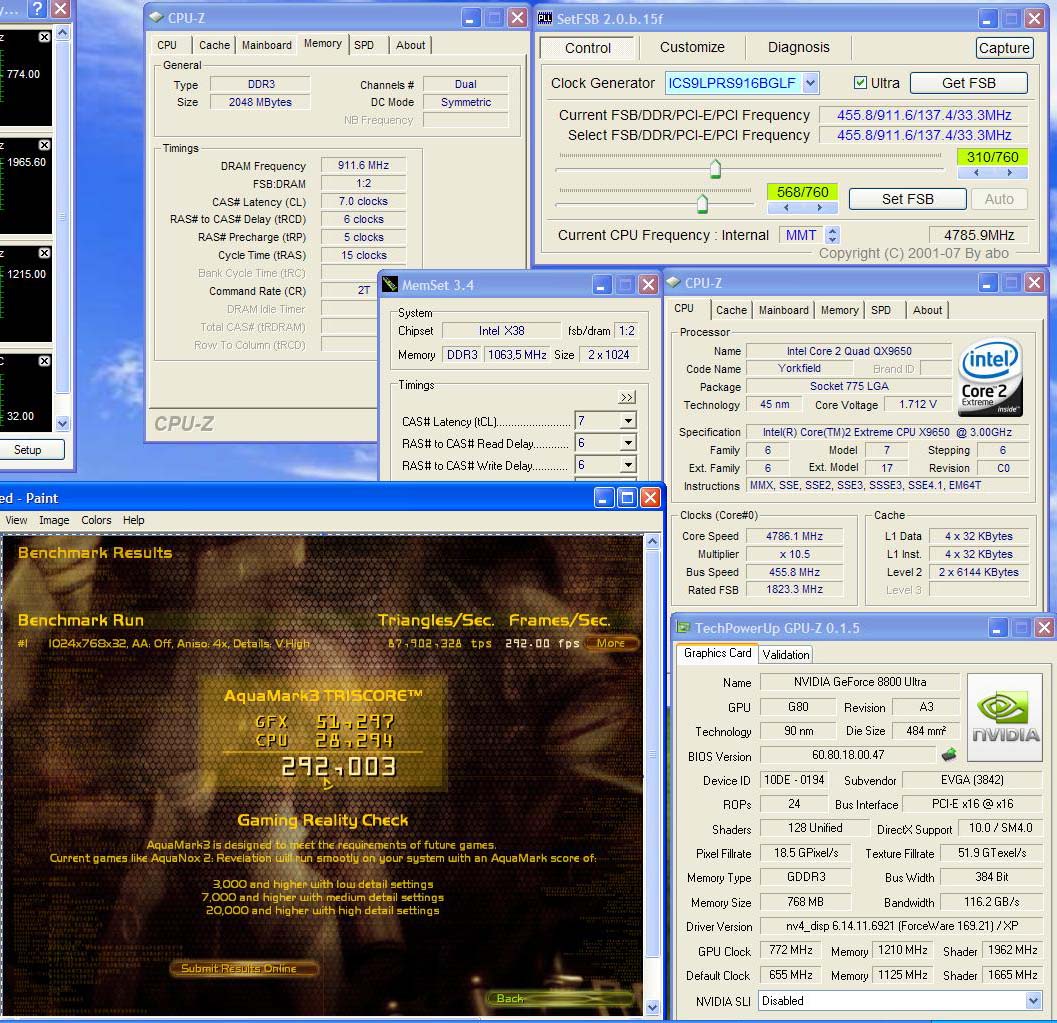Open the NVIDIA SLI dropdown

pos(1033,1001)
